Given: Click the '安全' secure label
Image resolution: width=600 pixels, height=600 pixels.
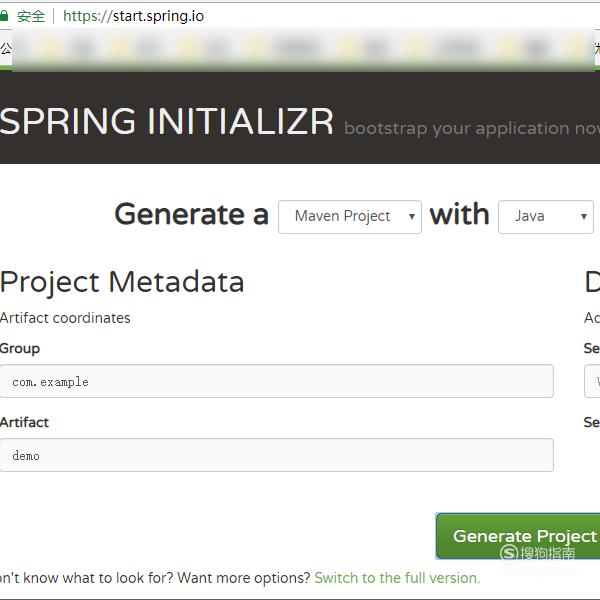Looking at the screenshot, I should click(x=31, y=16).
